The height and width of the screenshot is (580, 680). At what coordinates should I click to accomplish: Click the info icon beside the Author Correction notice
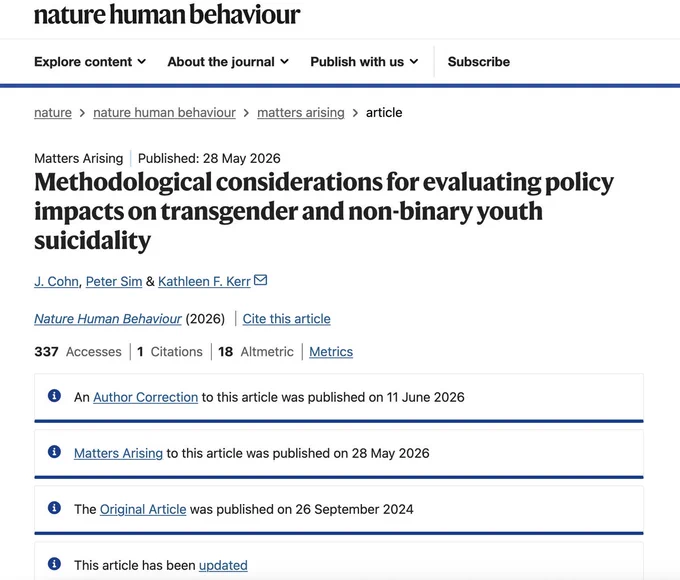point(54,396)
